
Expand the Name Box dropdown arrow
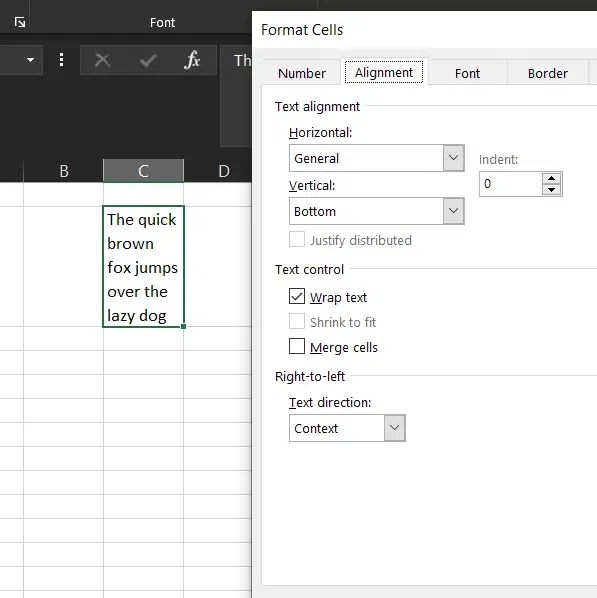click(x=30, y=60)
